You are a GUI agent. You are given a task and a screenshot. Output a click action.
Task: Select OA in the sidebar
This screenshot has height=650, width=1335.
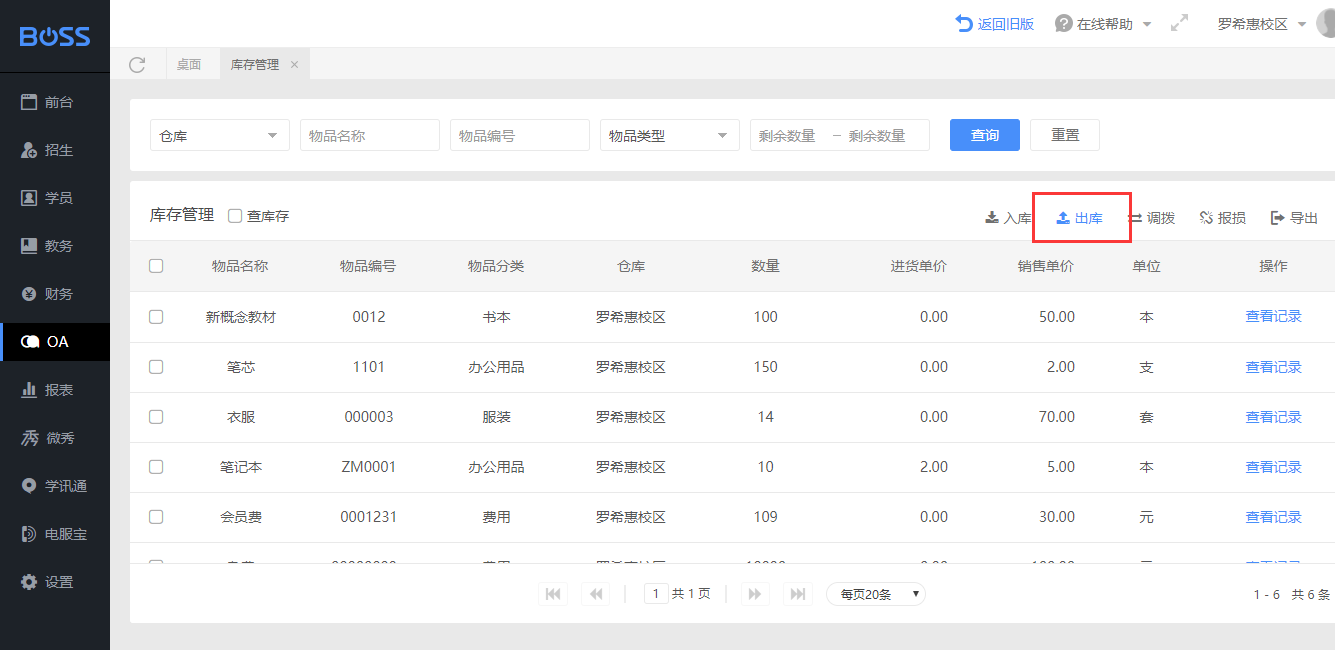click(x=55, y=342)
